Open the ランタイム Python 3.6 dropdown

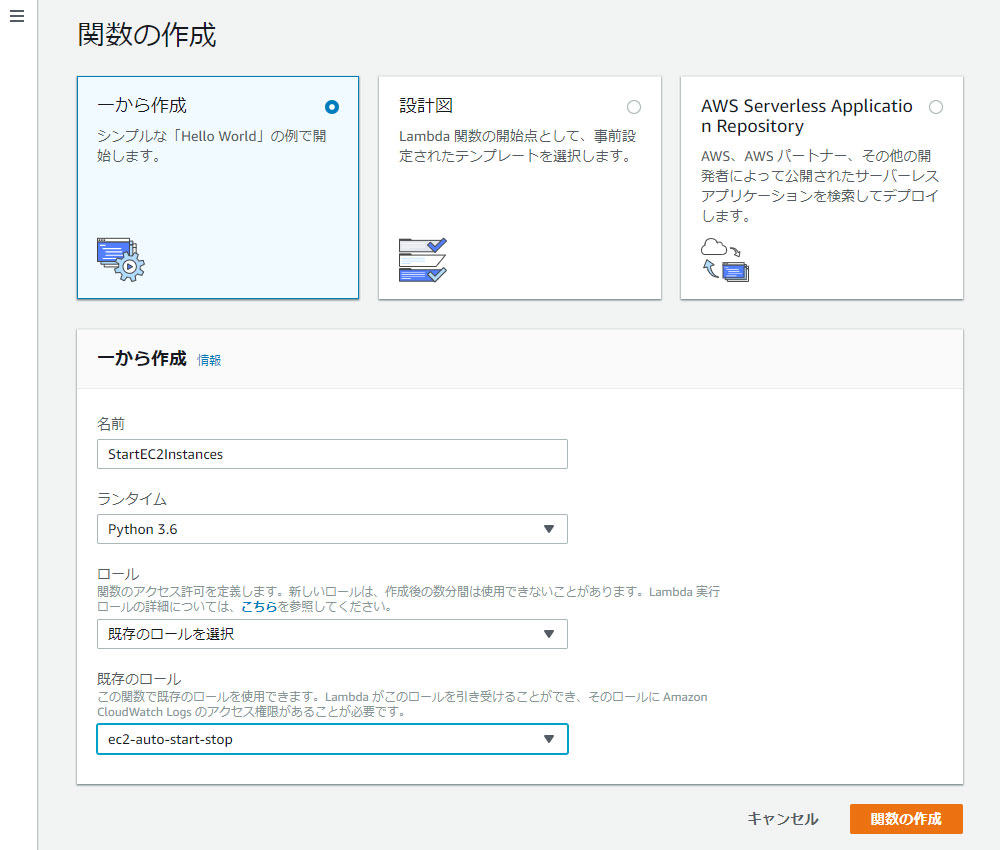point(332,529)
